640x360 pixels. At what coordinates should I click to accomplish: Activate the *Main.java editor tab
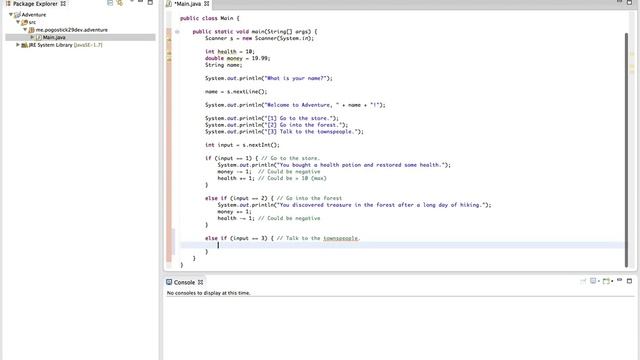click(188, 4)
